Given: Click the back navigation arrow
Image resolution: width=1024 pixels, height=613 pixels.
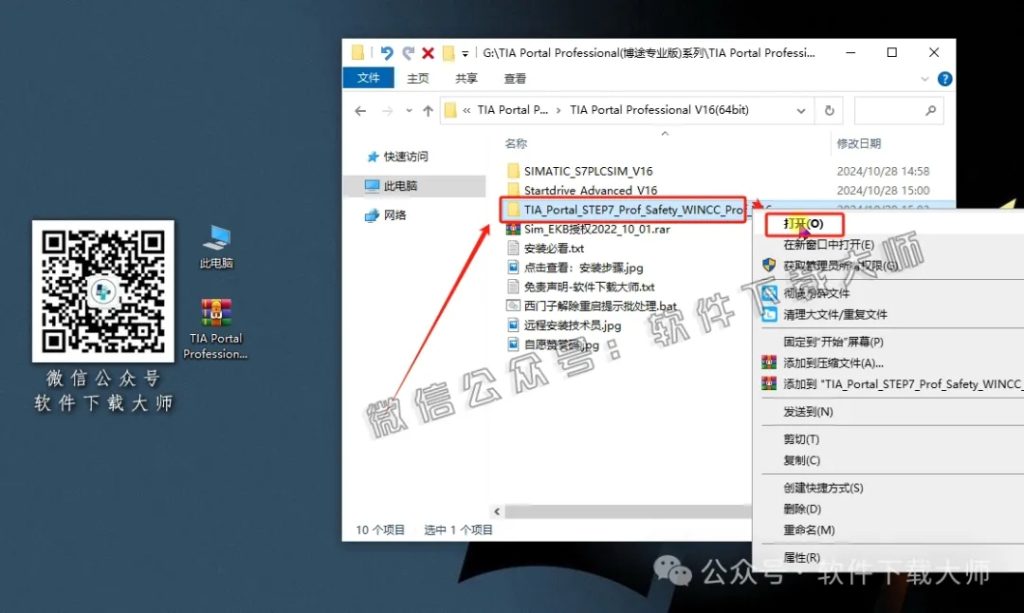Looking at the screenshot, I should (360, 110).
